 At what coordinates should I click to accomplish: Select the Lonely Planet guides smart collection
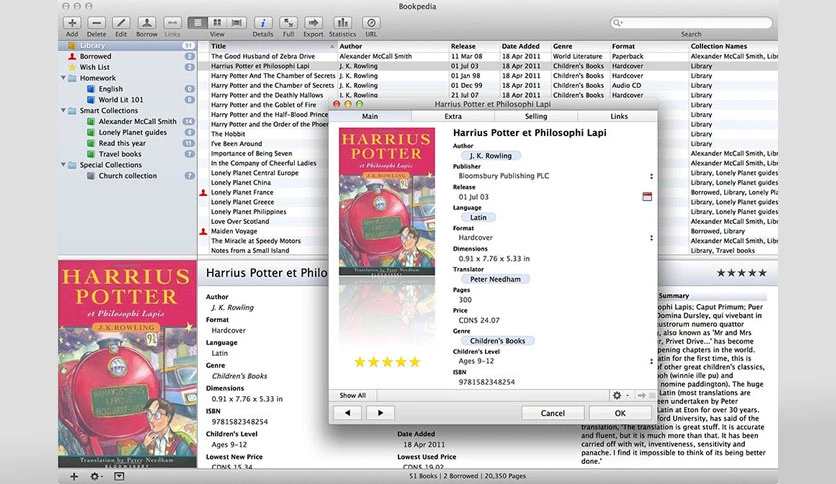coord(127,132)
